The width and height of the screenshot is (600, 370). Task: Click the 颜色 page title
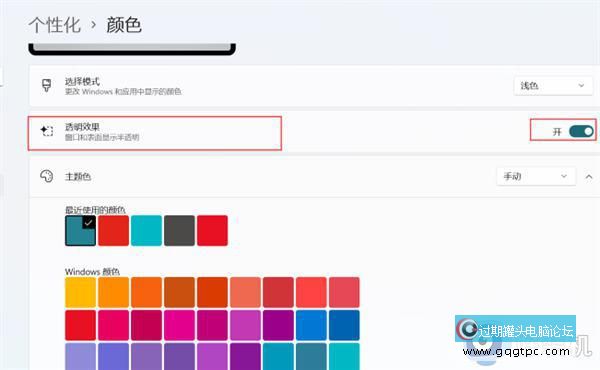point(124,25)
